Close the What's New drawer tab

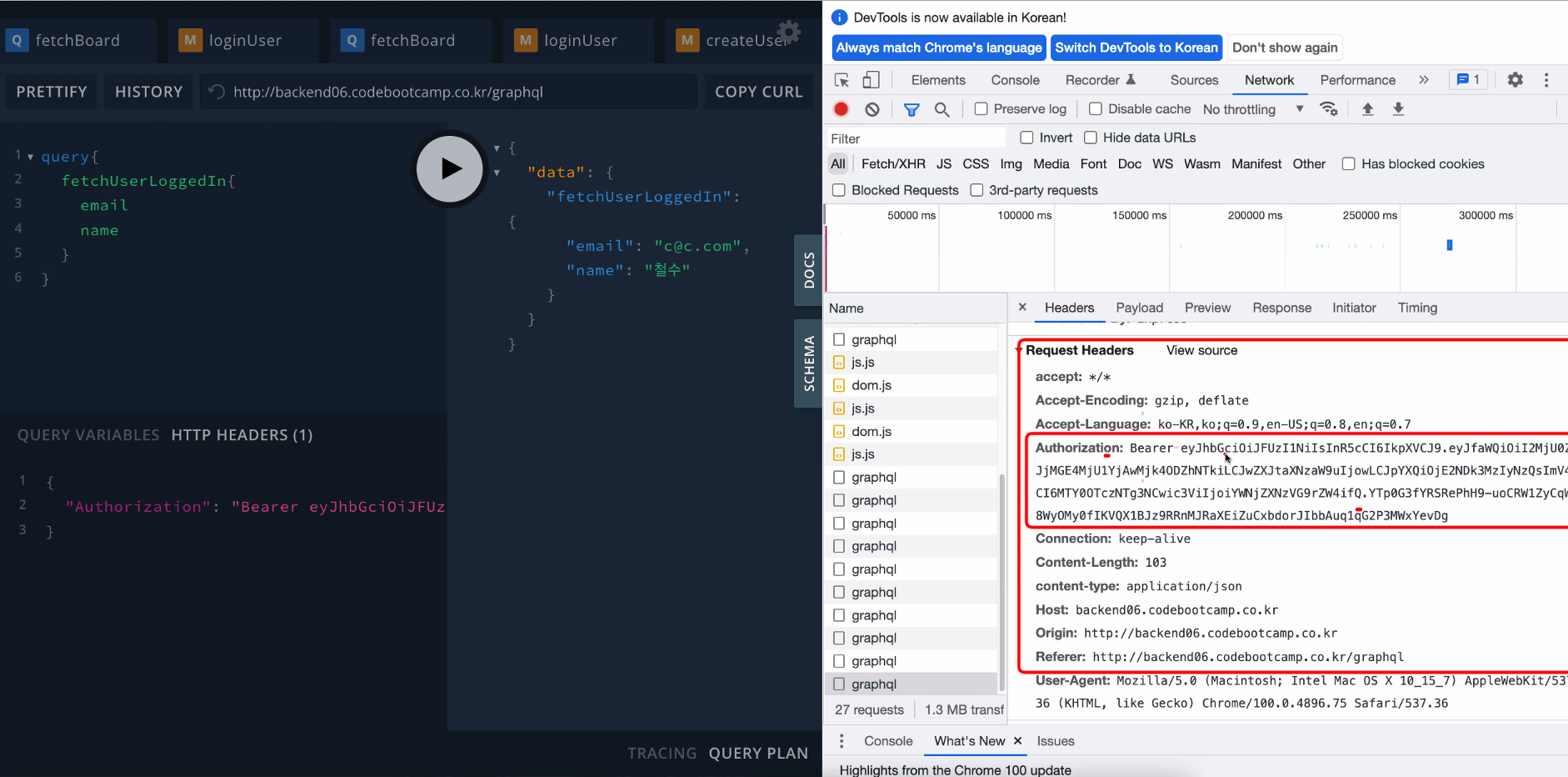point(1017,740)
